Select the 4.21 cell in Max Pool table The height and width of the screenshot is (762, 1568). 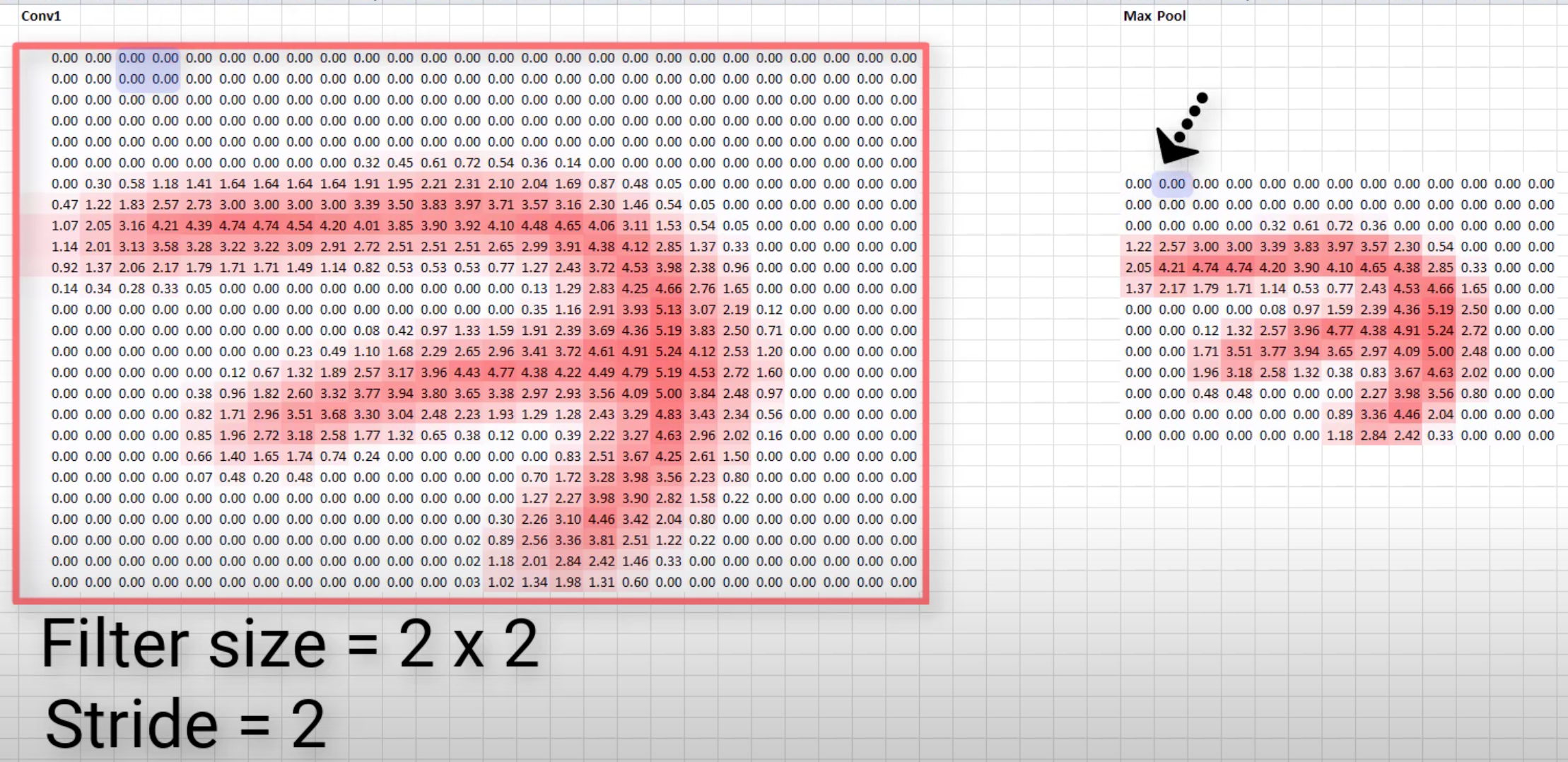click(1171, 267)
